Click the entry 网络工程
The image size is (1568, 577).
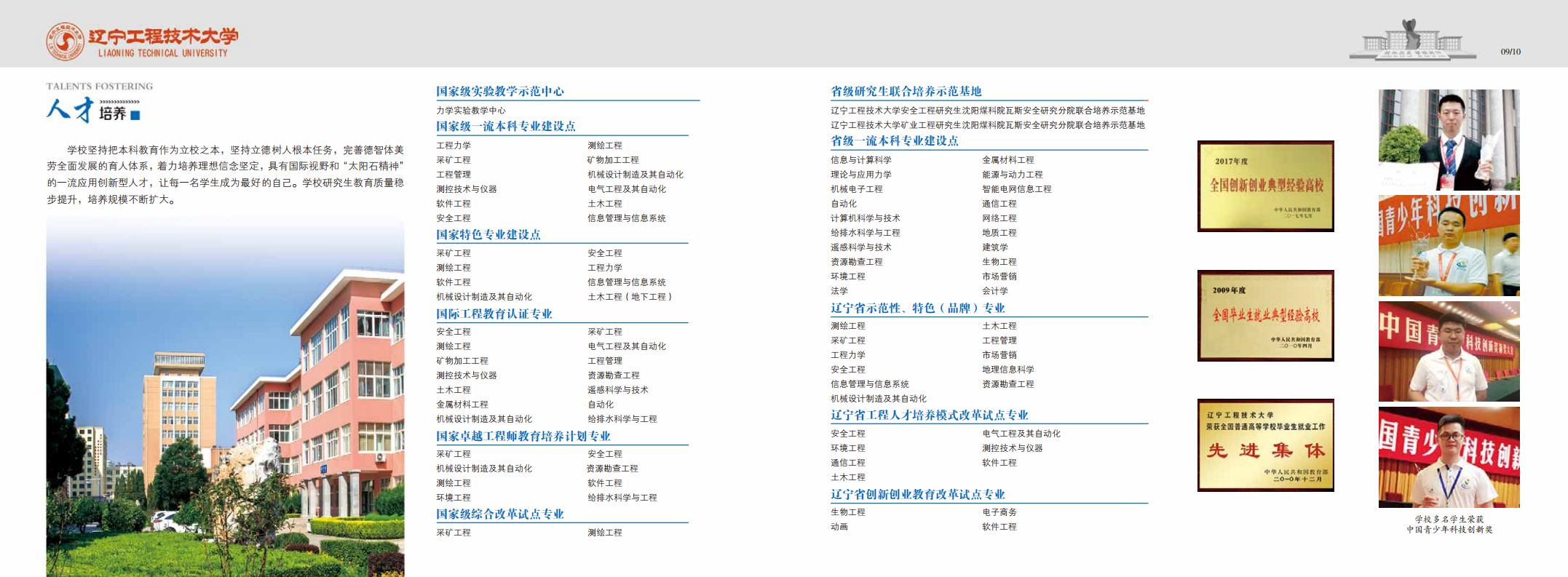tap(999, 218)
